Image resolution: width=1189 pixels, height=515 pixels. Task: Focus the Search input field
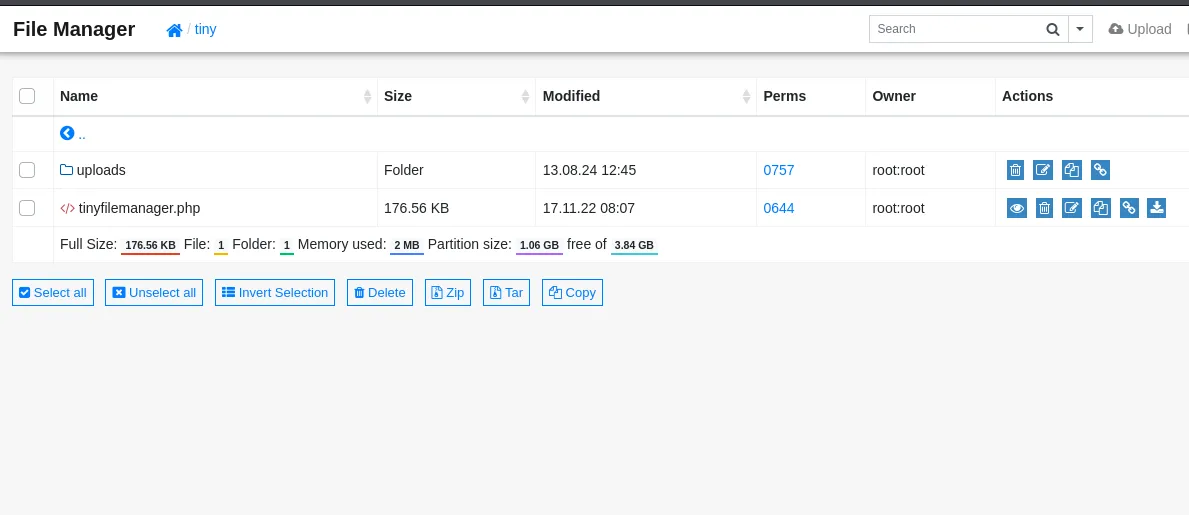(x=957, y=29)
